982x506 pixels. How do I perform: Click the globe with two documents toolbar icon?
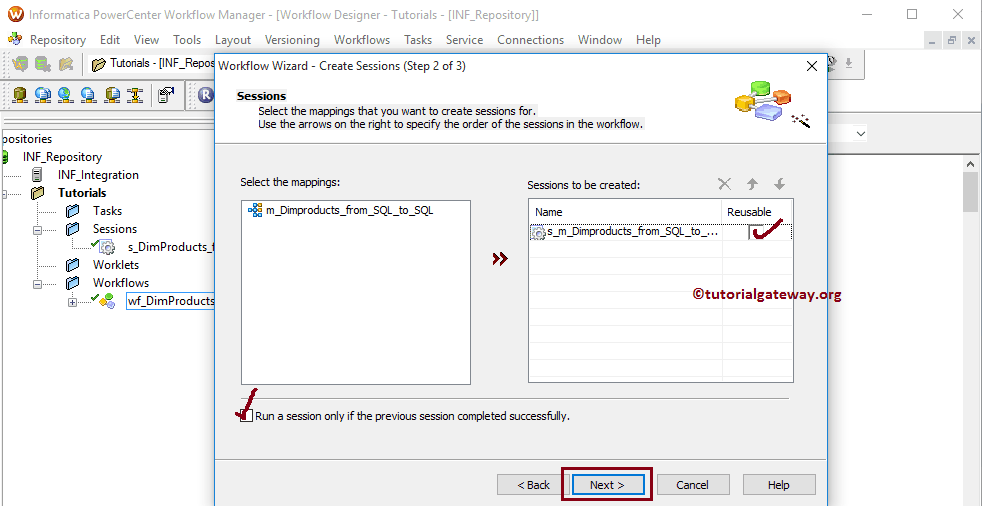pyautogui.click(x=43, y=95)
